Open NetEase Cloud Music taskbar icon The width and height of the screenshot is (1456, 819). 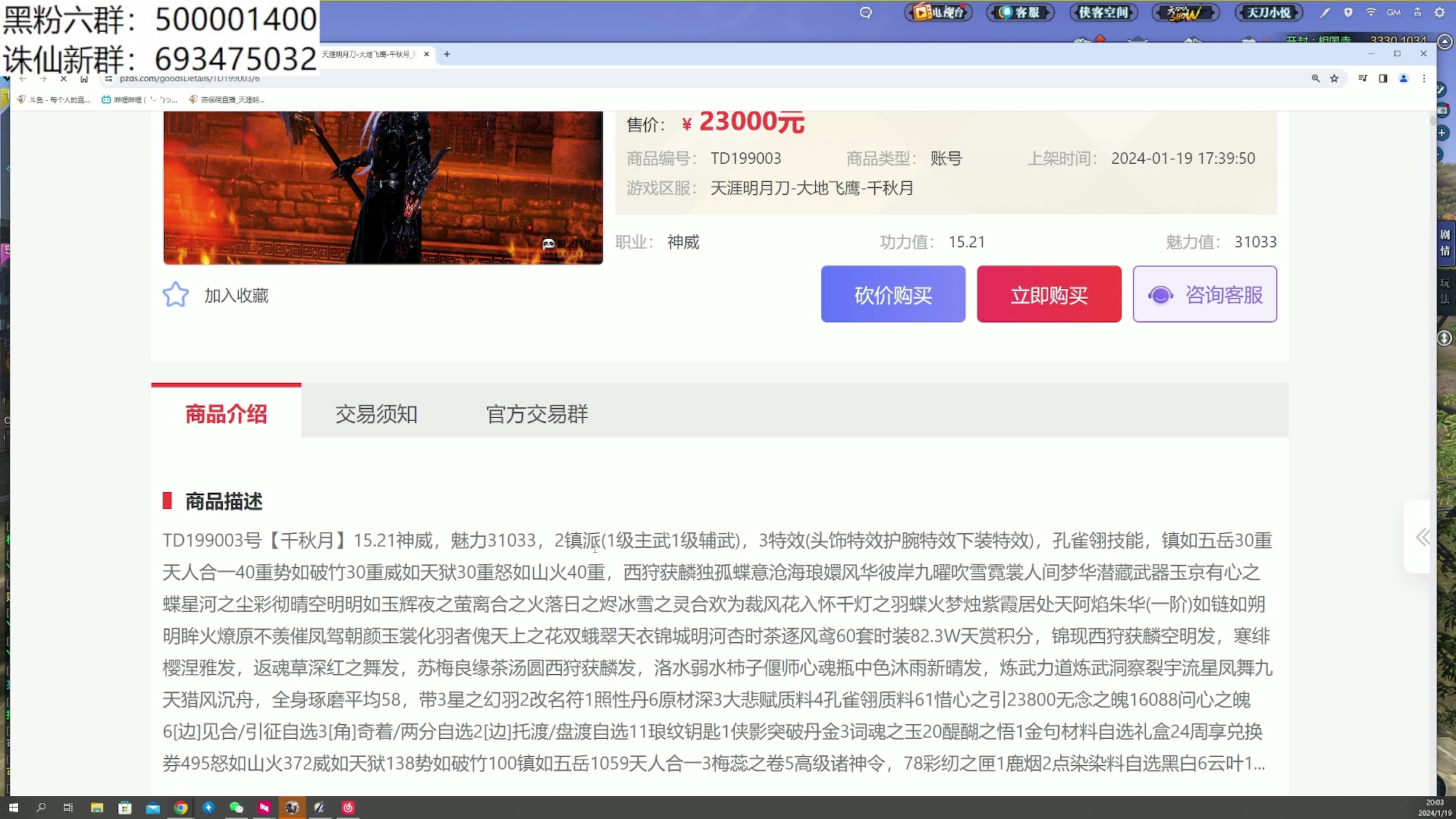348,808
